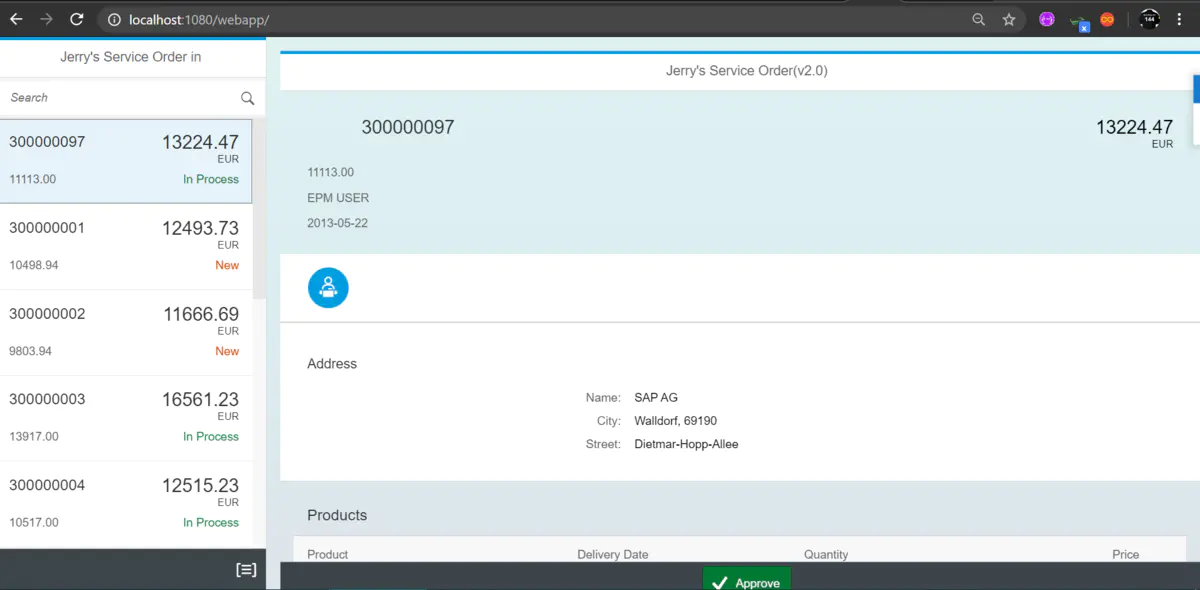Click the Chrome profile avatar
This screenshot has height=590, width=1200.
click(1149, 19)
